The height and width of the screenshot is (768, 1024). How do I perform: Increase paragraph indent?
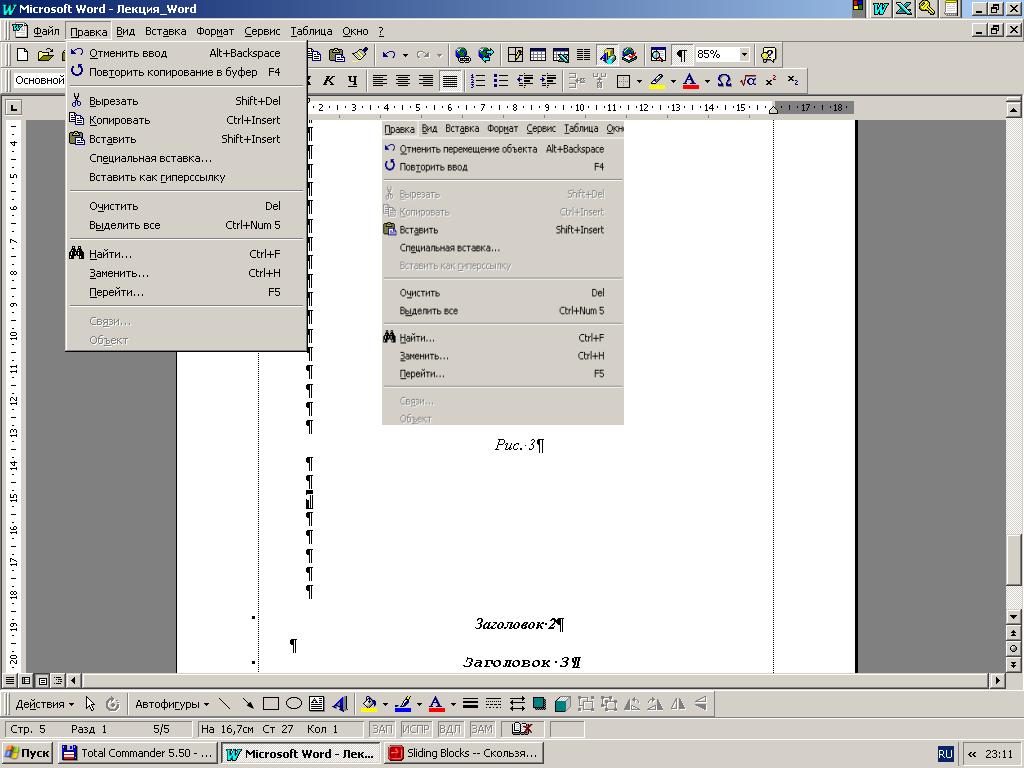tap(548, 80)
